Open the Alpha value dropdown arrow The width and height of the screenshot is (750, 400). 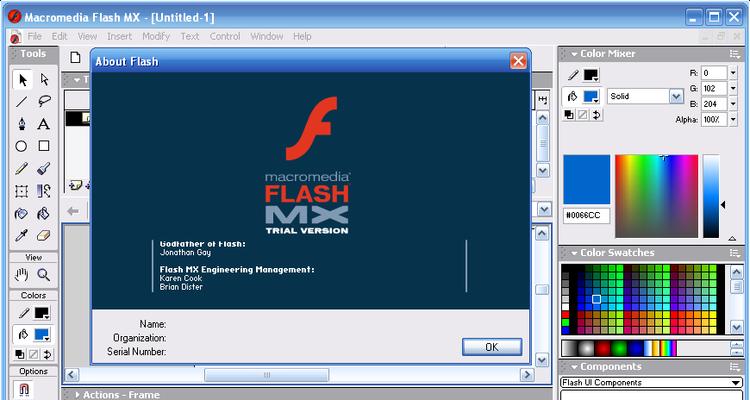coord(733,119)
